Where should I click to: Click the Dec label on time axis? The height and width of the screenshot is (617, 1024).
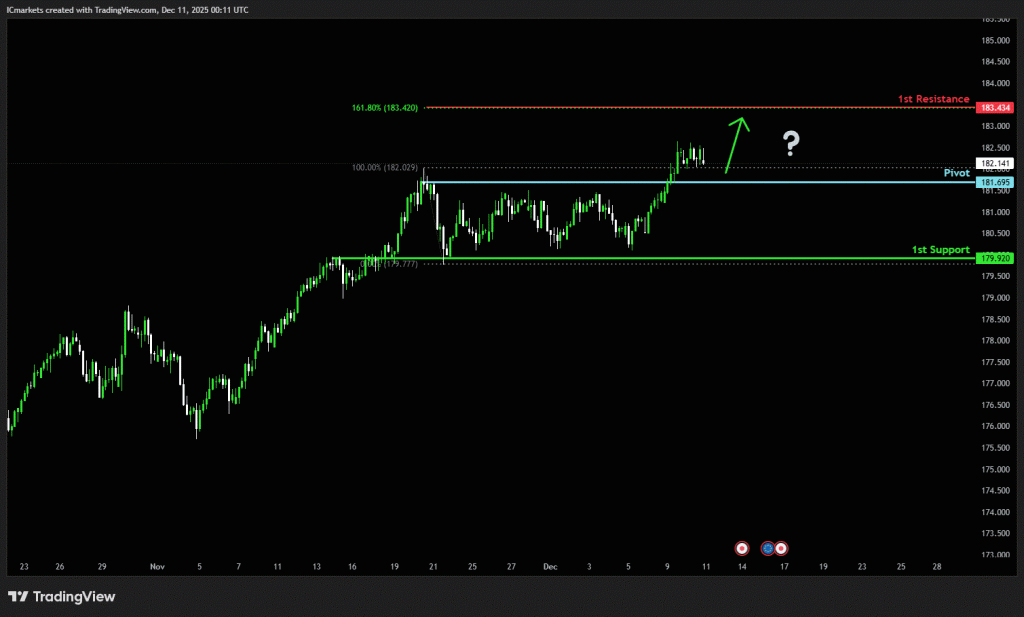[550, 566]
